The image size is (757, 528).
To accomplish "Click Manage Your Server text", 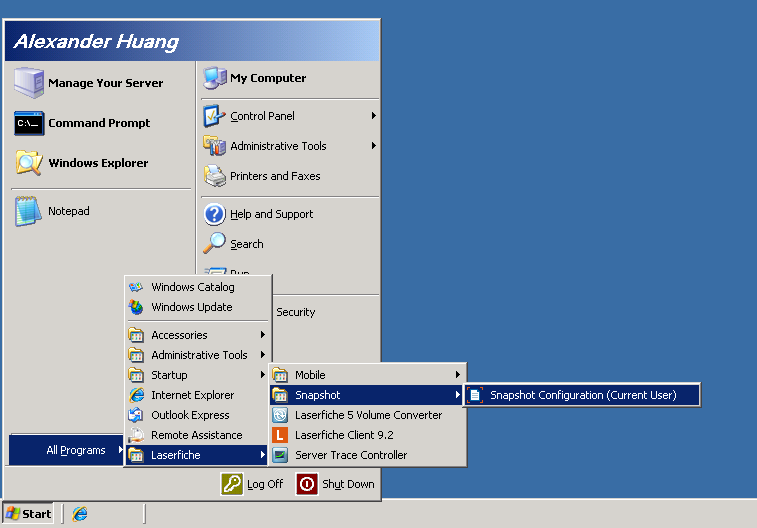I will (x=106, y=83).
